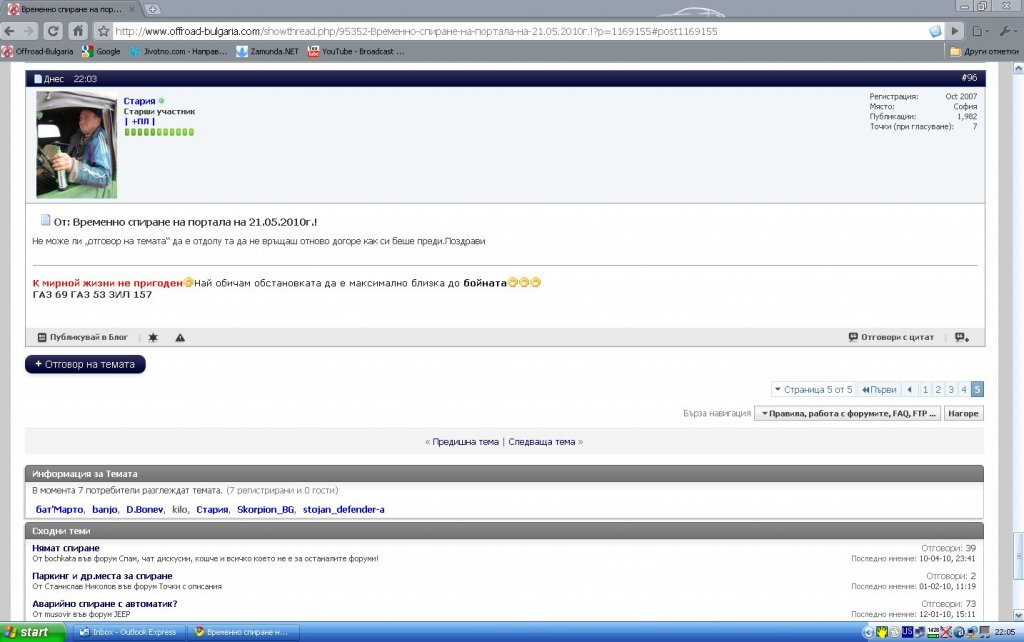
Task: Switch to Inbox - Outlook Express in taskbar
Action: 129,632
